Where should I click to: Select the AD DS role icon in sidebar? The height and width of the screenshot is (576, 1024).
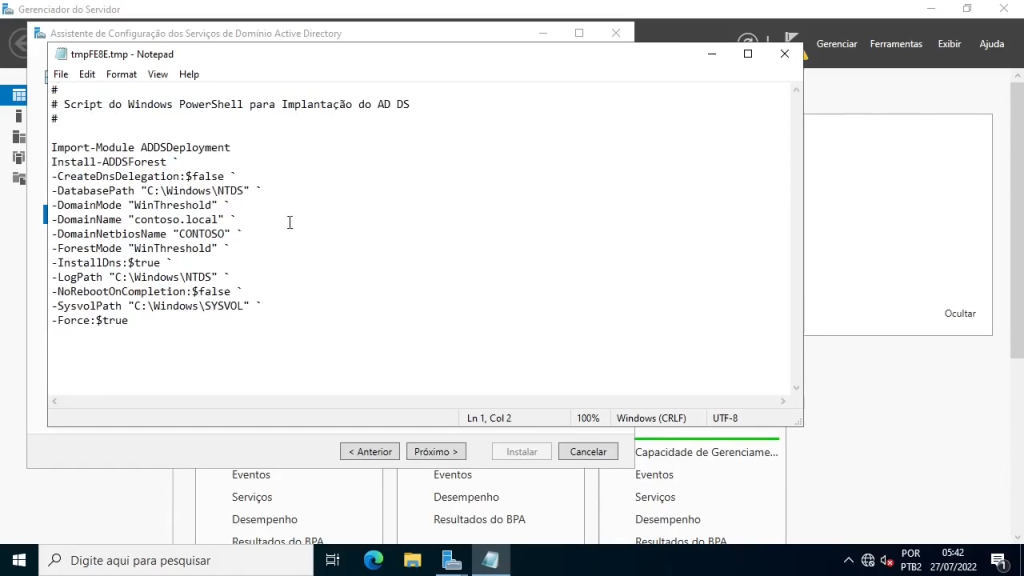19,157
